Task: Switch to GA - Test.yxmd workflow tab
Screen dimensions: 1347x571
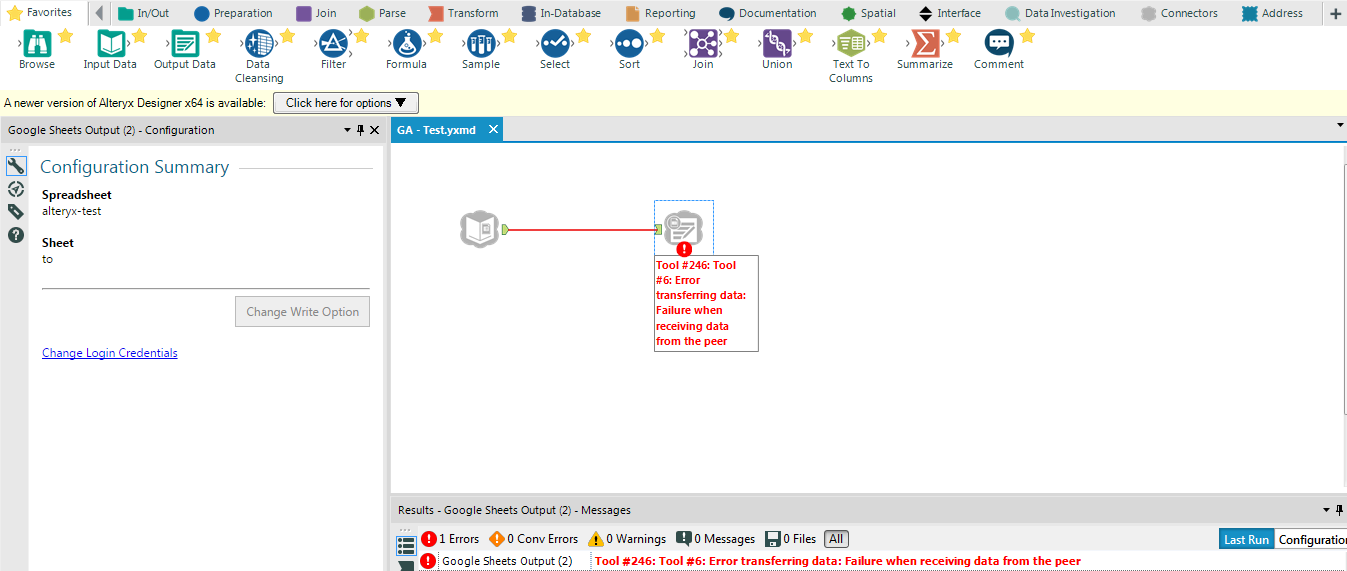Action: [436, 130]
